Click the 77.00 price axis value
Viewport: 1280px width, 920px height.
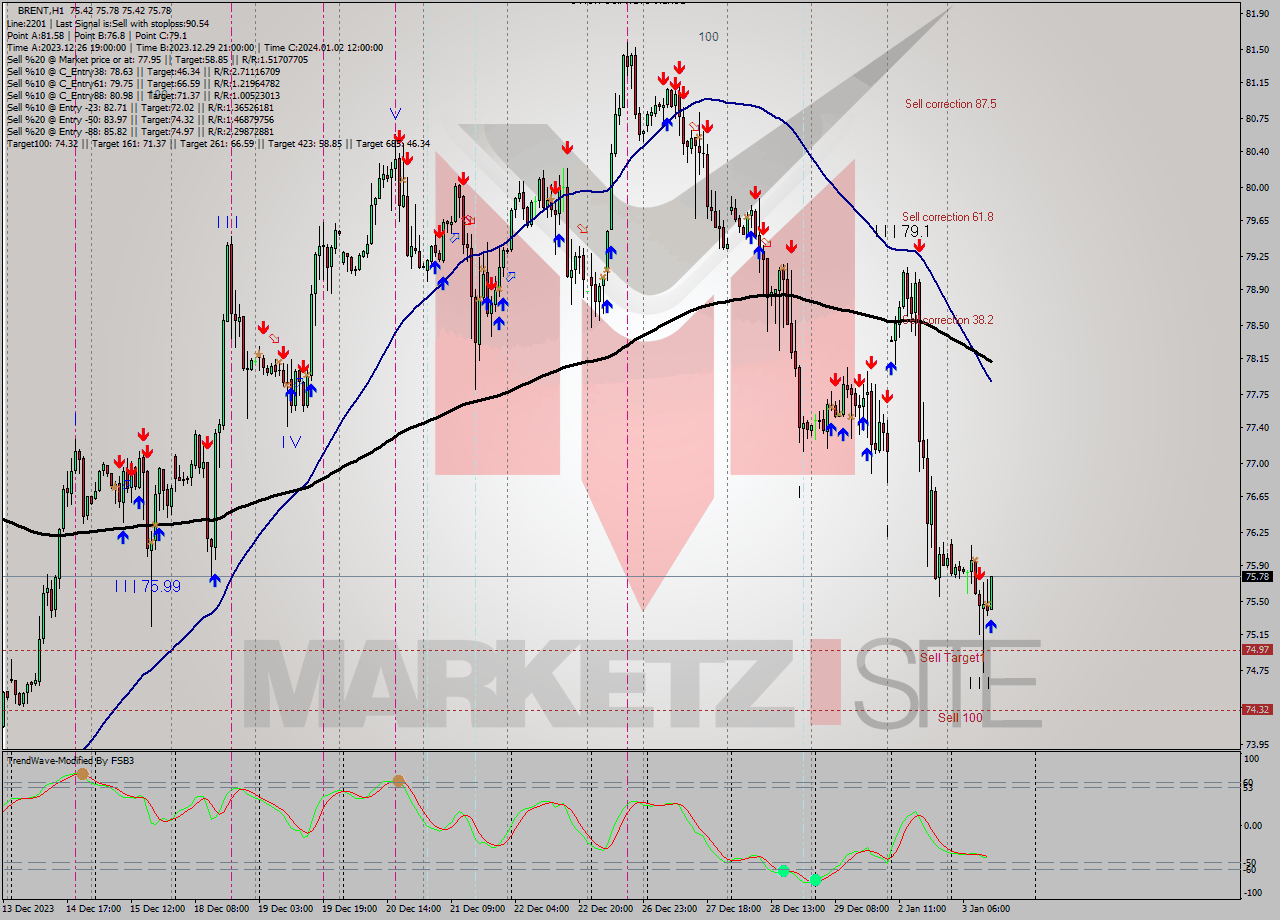[1257, 464]
